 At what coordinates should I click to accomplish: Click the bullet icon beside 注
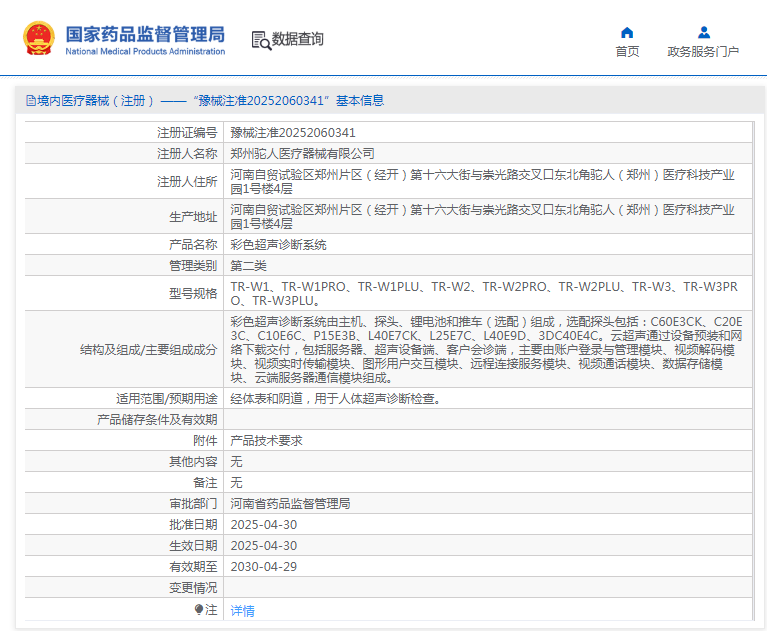199,609
